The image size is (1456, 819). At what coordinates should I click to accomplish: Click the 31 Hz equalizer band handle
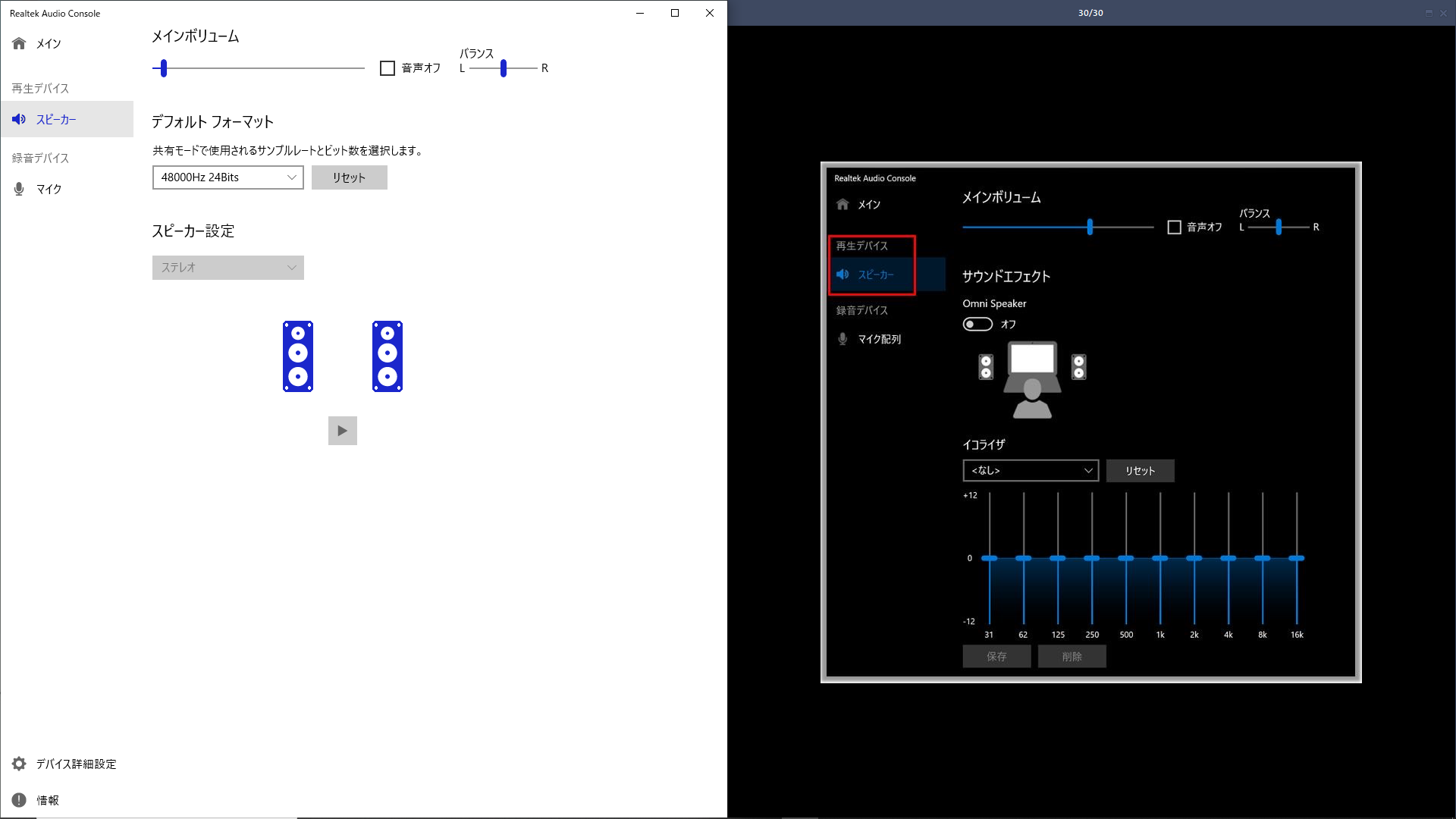[989, 558]
